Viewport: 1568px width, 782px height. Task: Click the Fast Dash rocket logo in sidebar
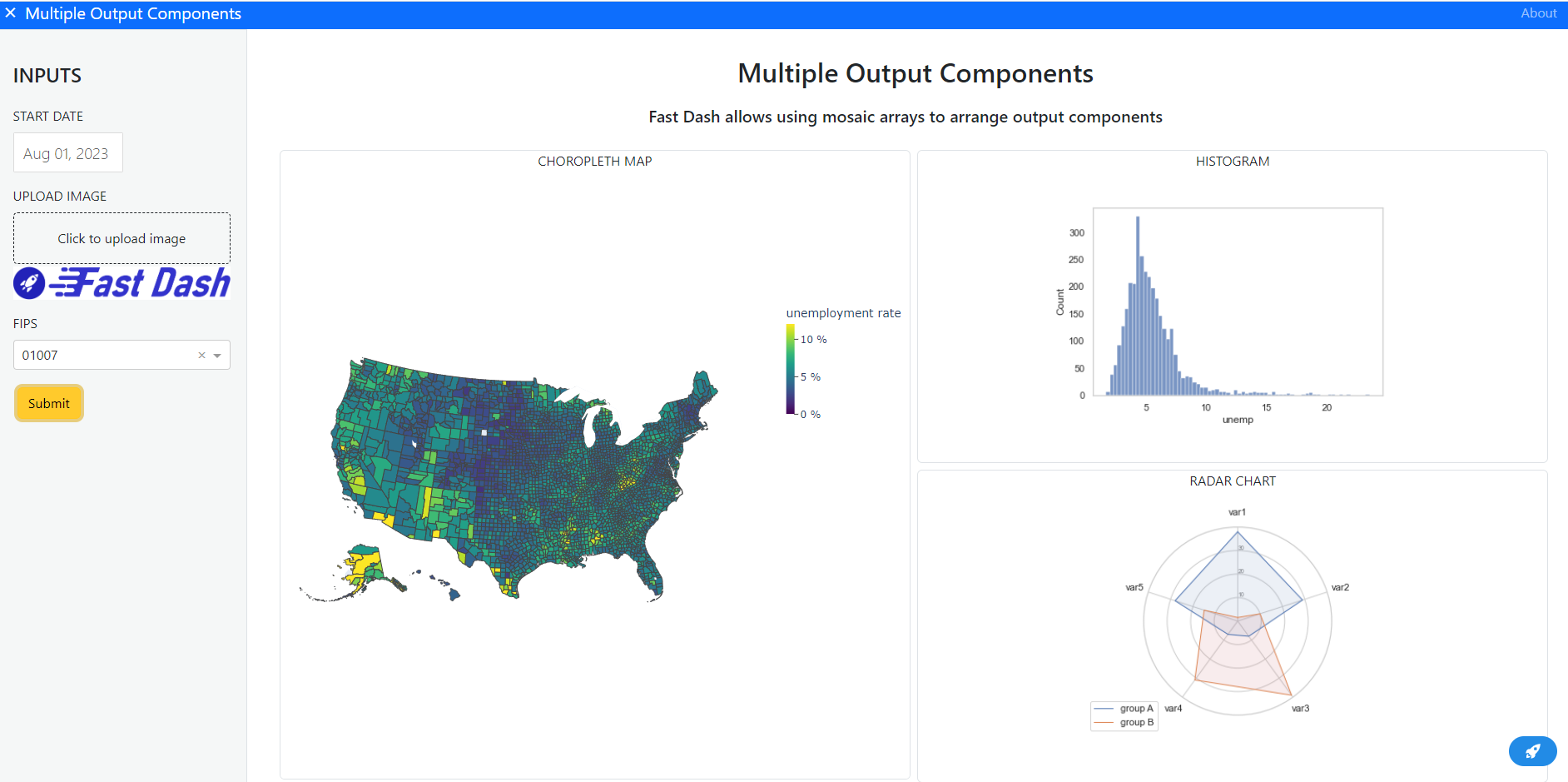(x=29, y=283)
